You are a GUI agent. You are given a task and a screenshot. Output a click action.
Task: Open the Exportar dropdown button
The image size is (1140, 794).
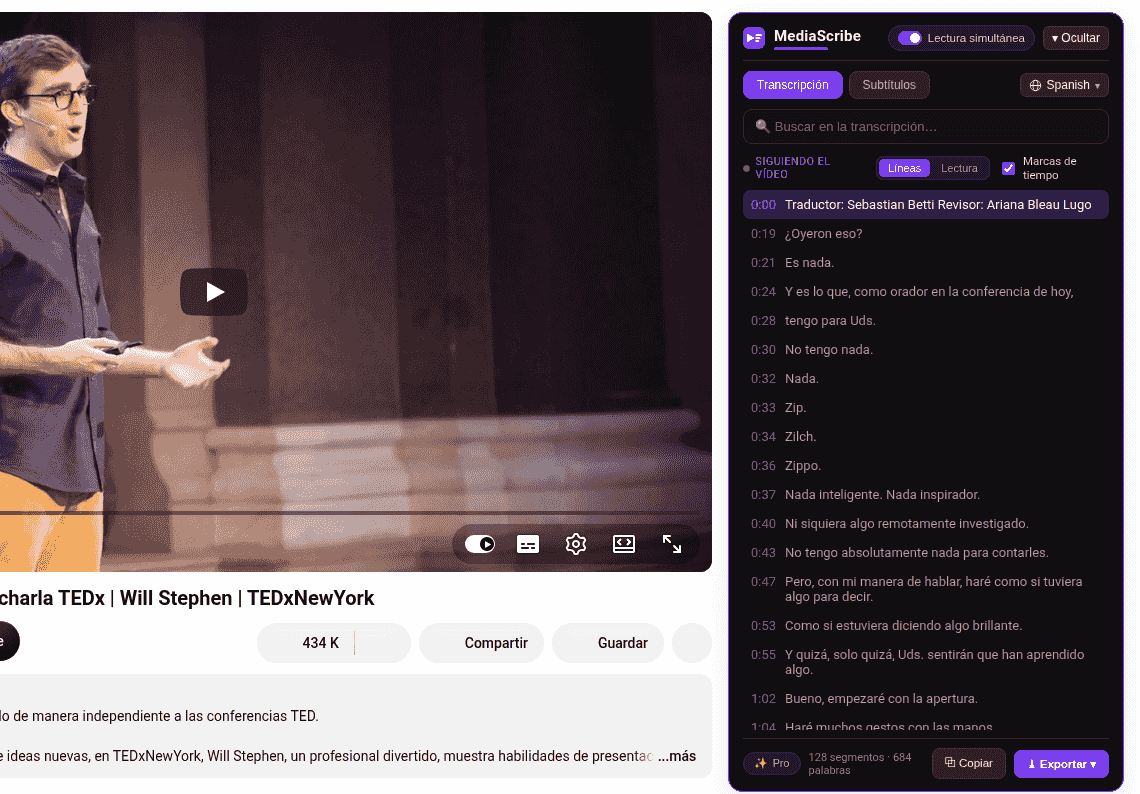click(x=1061, y=764)
